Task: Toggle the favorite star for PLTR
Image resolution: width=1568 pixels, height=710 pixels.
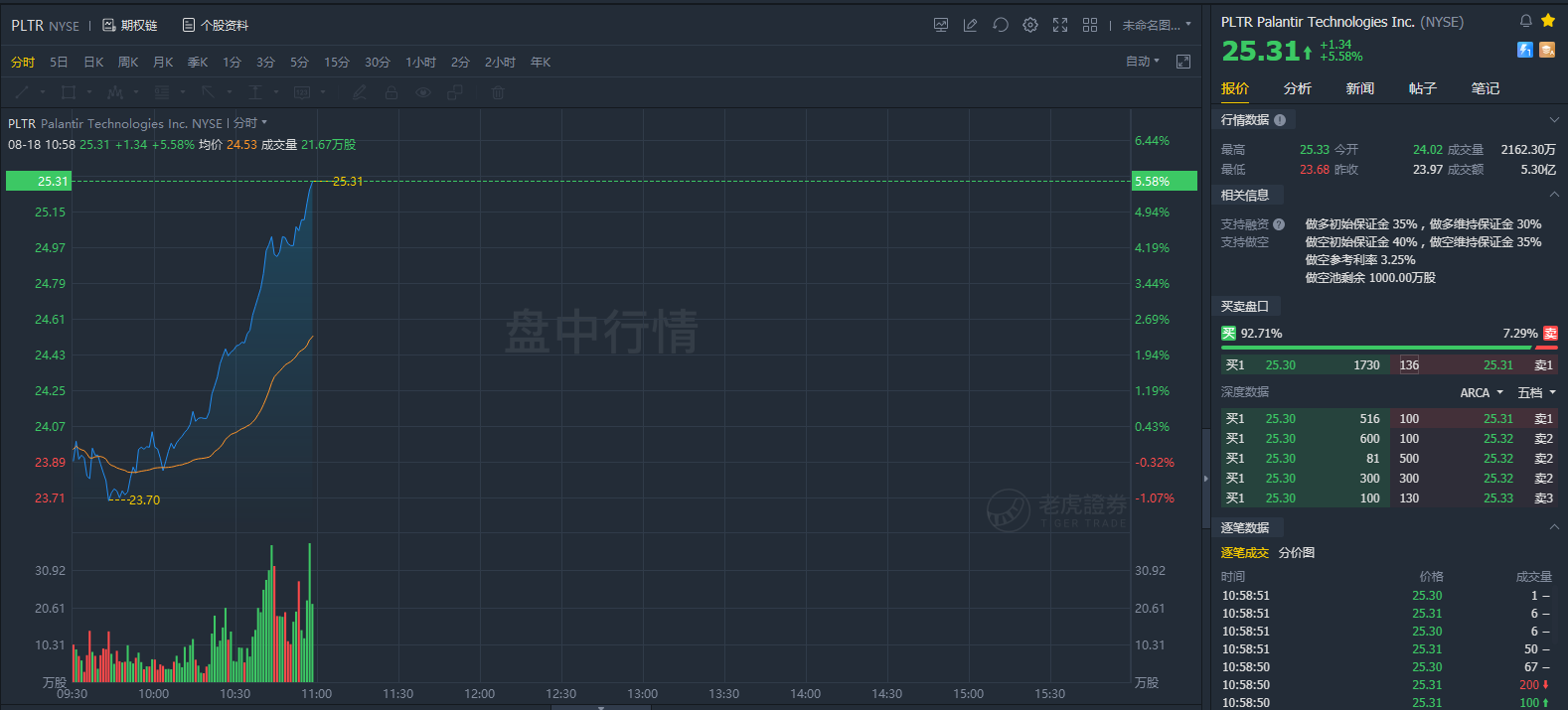Action: click(x=1548, y=21)
